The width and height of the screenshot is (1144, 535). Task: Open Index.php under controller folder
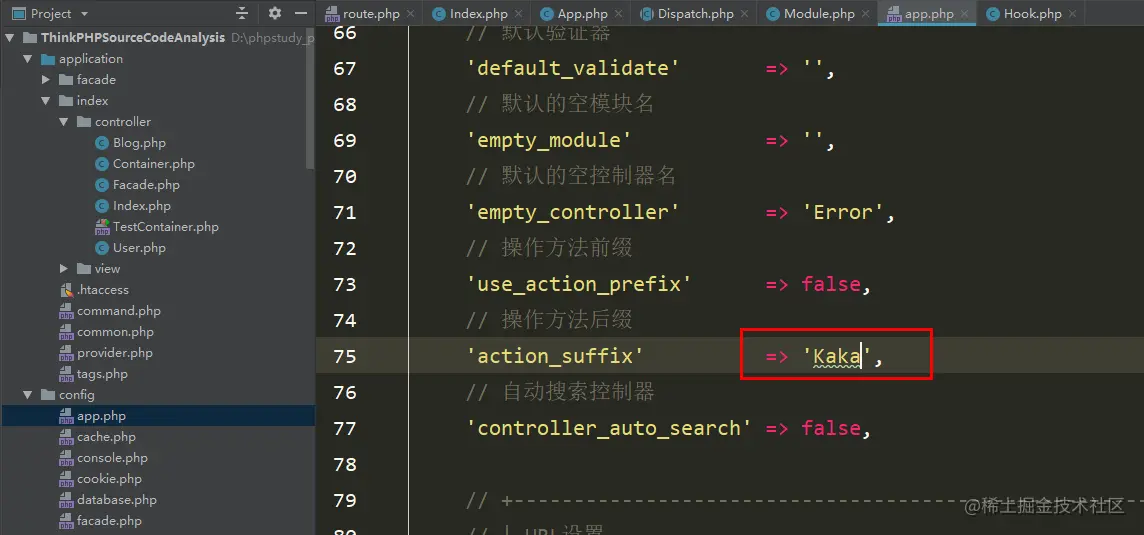142,206
